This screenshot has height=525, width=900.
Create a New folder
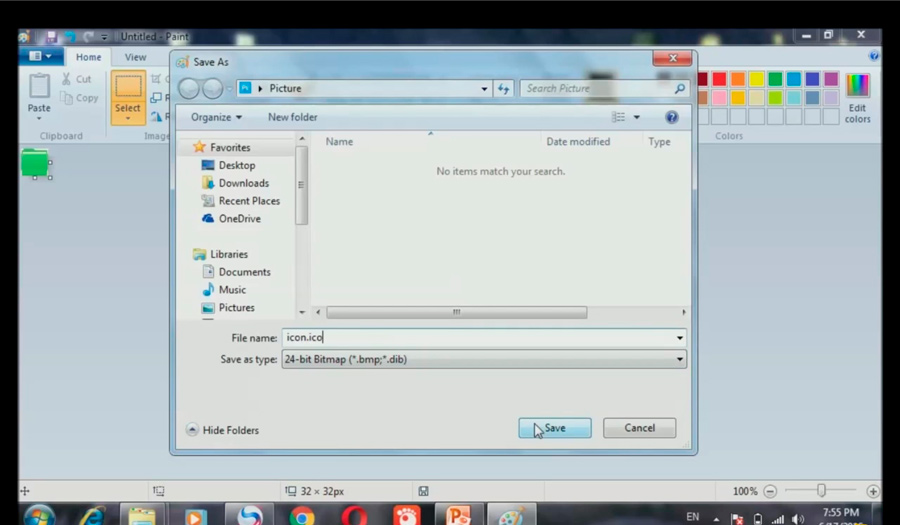293,117
